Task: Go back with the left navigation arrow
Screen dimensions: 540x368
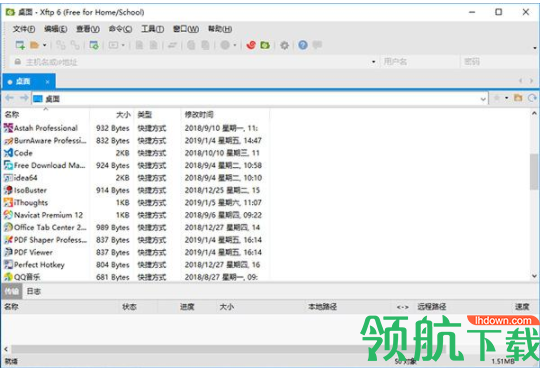Action: 9,98
